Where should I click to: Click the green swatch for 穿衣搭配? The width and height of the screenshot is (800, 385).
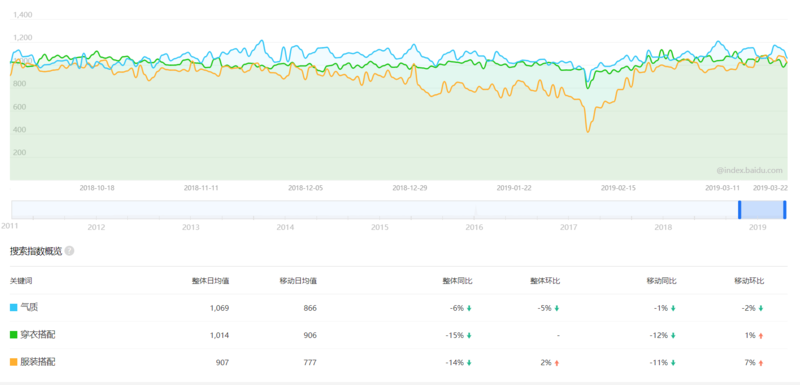click(14, 335)
